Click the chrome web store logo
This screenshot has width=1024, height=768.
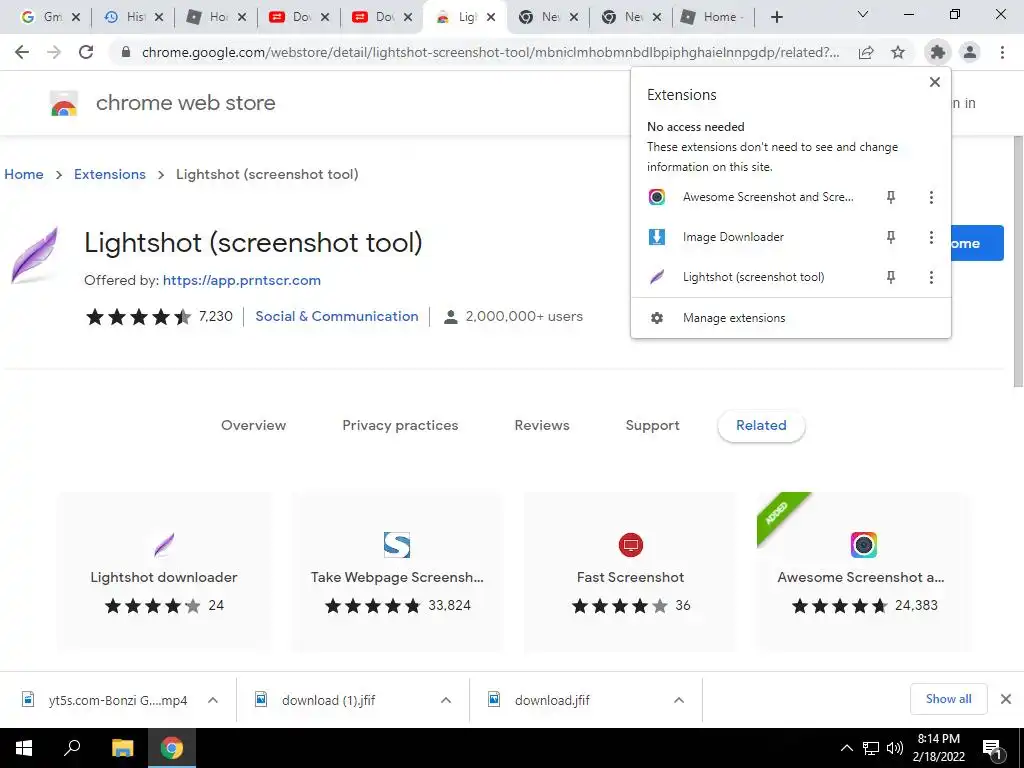(64, 103)
